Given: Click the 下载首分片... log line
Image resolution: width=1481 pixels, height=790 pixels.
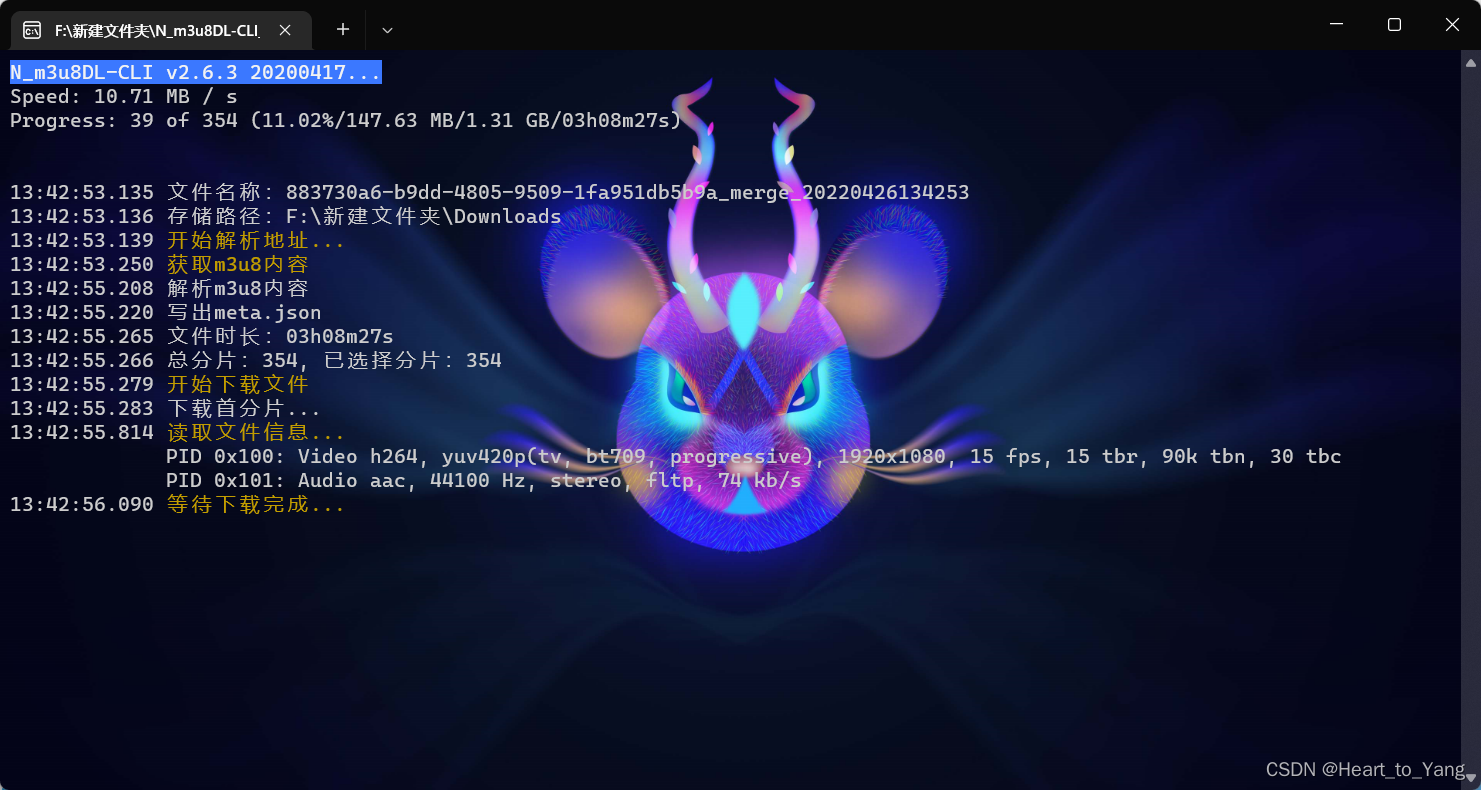Looking at the screenshot, I should tap(165, 408).
